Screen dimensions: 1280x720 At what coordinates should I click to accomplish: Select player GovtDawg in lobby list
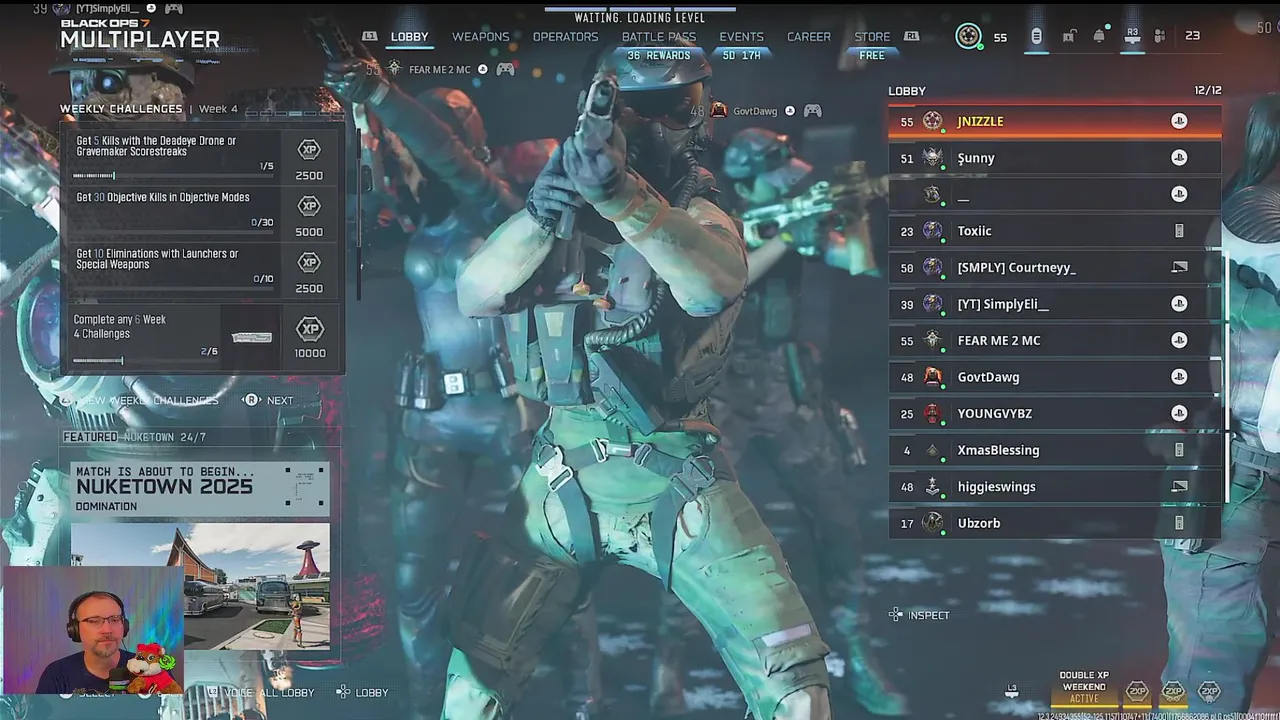(x=1055, y=377)
